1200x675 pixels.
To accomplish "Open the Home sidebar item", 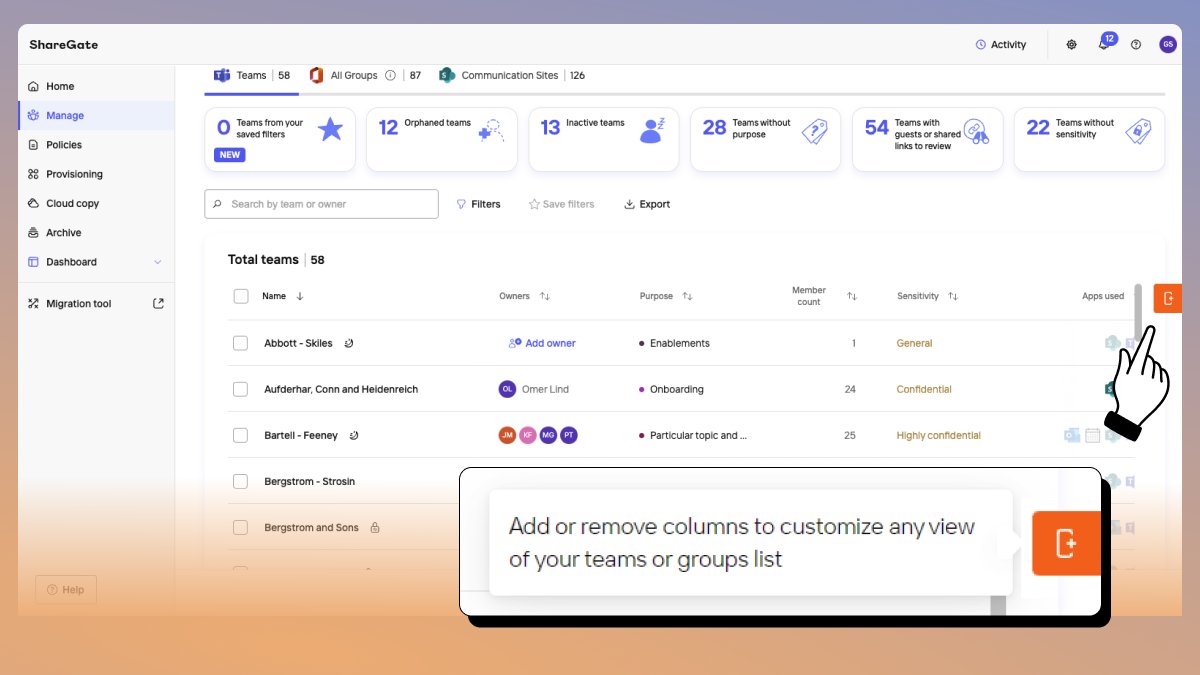I will pyautogui.click(x=95, y=86).
